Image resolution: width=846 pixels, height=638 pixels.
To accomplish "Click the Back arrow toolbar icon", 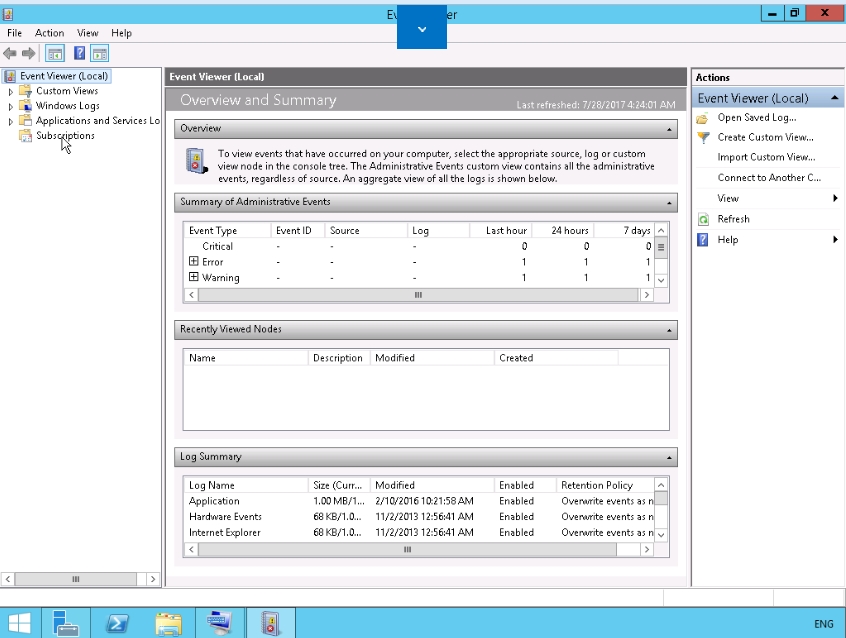I will coord(10,53).
